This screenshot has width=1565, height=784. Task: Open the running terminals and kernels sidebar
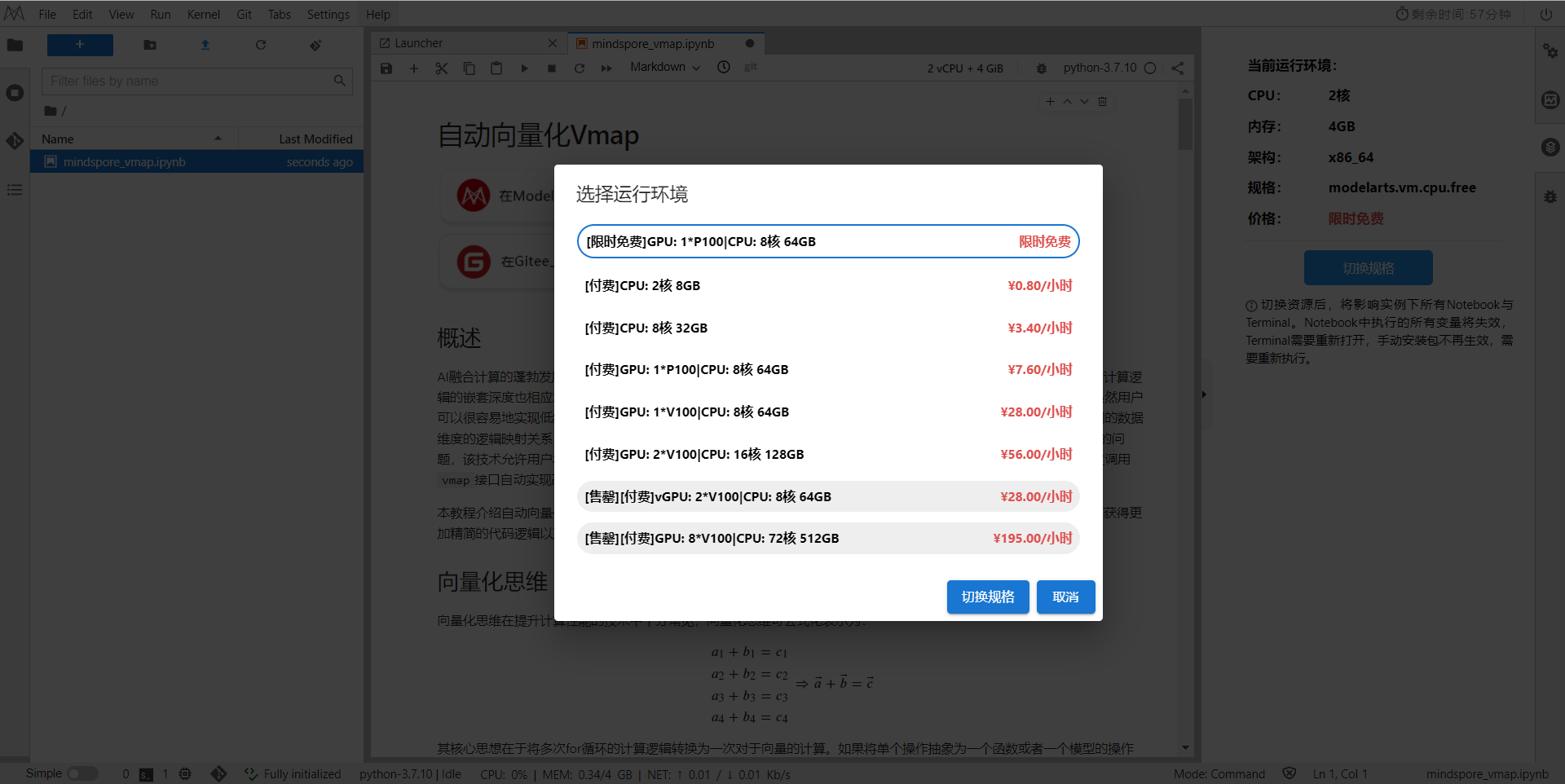pyautogui.click(x=15, y=92)
